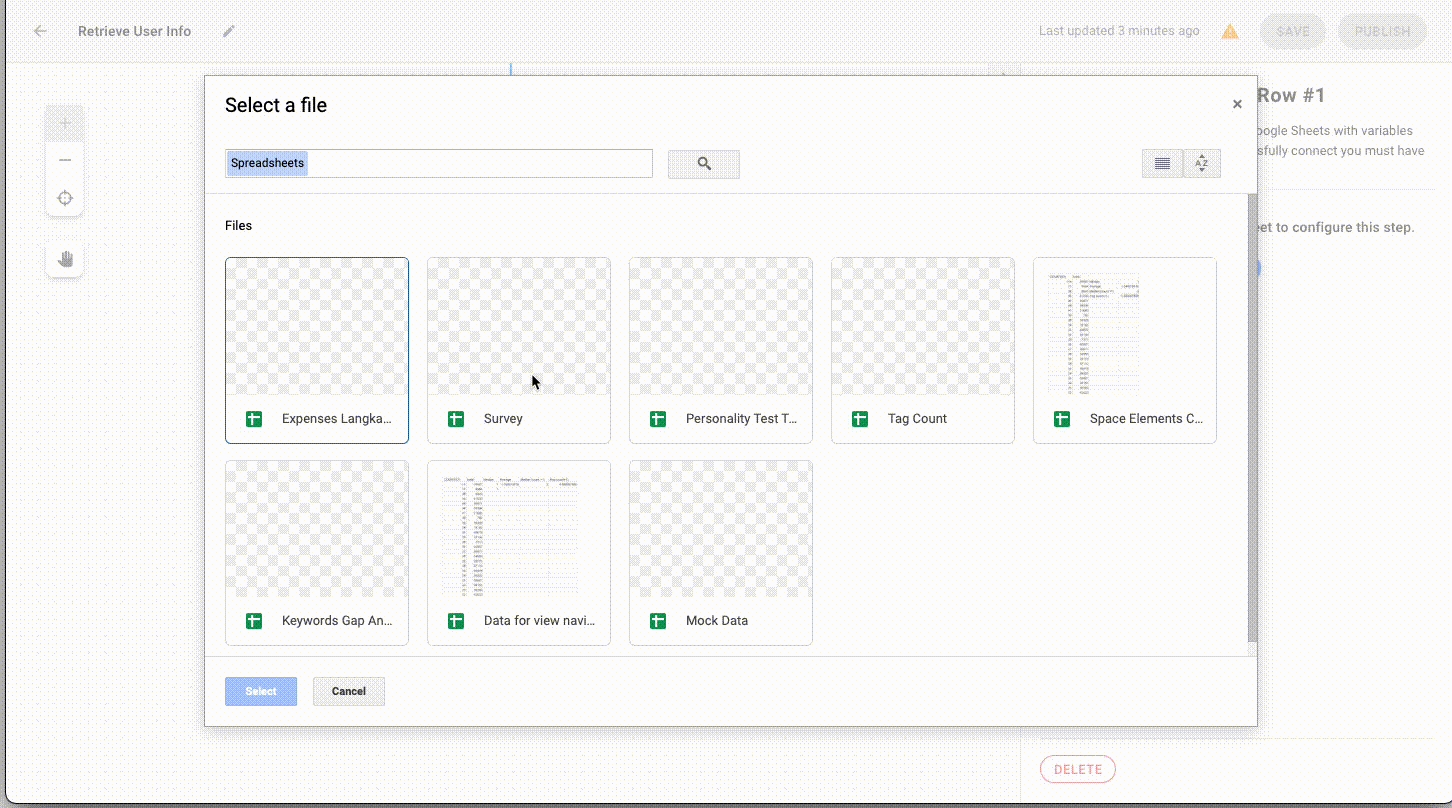Select the Survey spreadsheet file
Image resolution: width=1452 pixels, height=808 pixels.
pyautogui.click(x=518, y=350)
